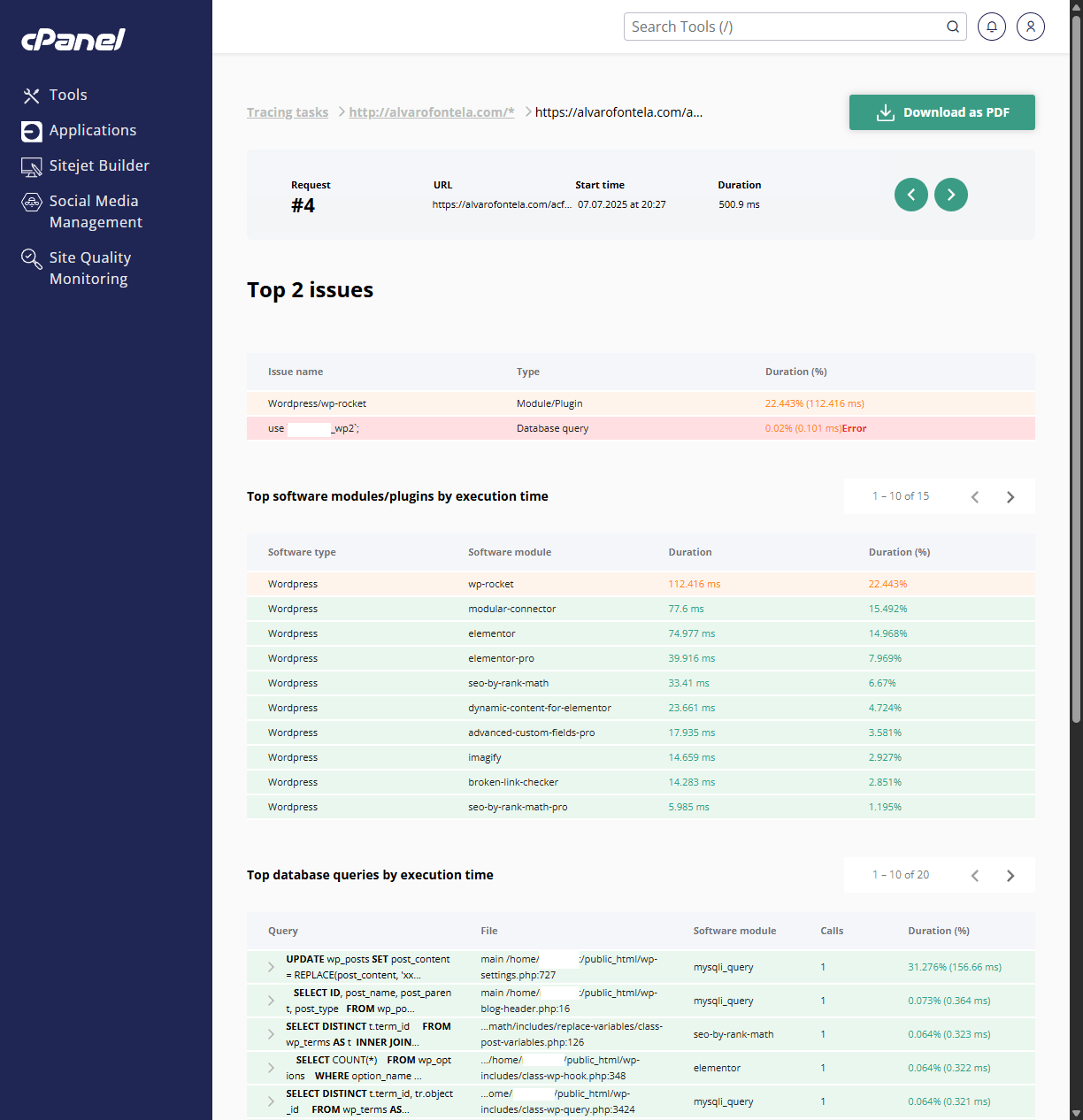Image resolution: width=1083 pixels, height=1120 pixels.
Task: Select Tools in the sidebar
Action: [x=68, y=95]
